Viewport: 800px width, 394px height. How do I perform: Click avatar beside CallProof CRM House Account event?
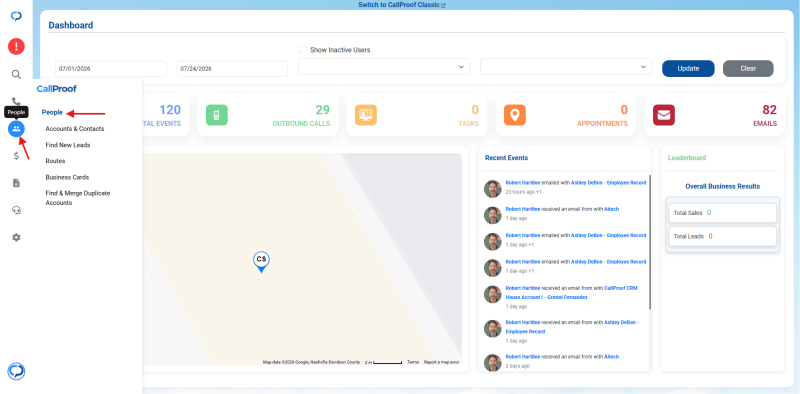492,294
